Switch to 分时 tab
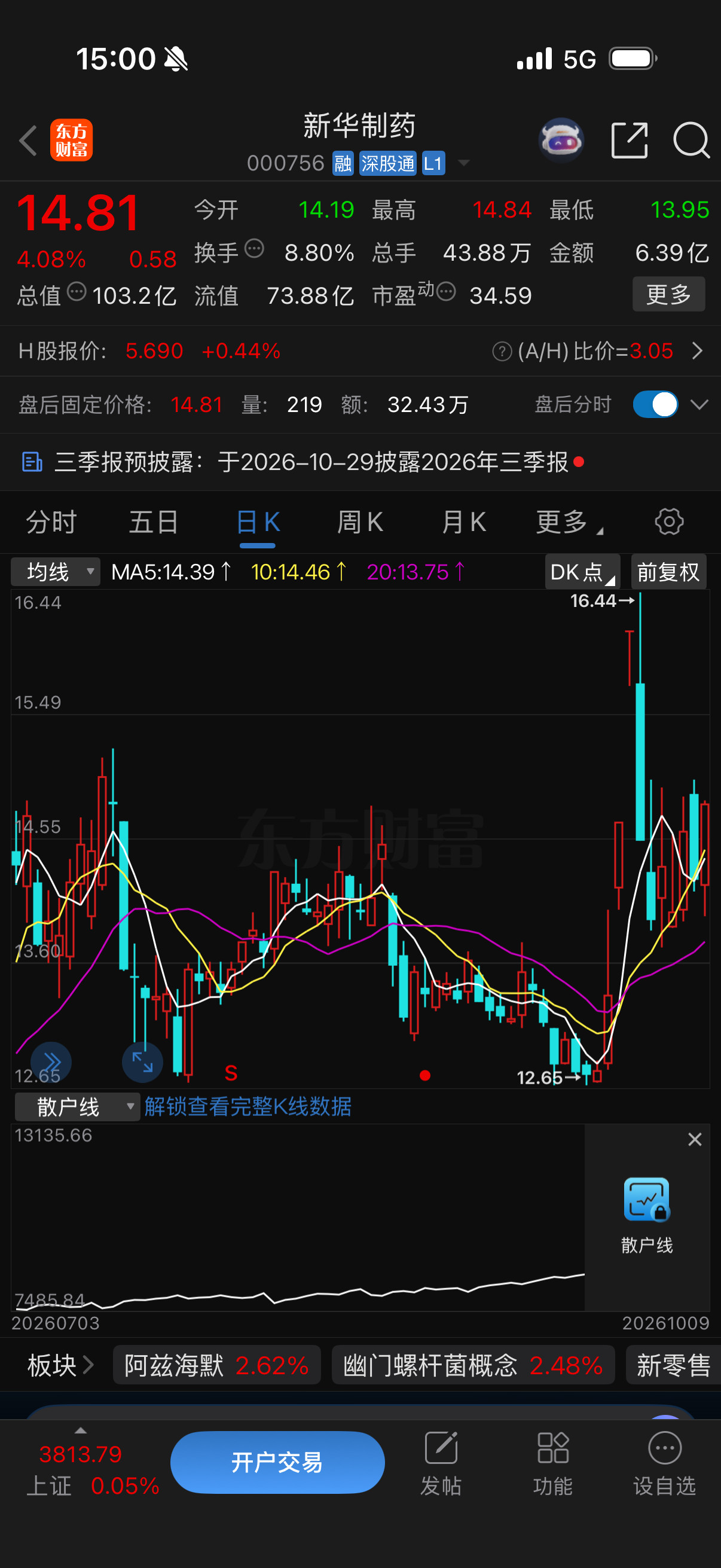 pos(51,522)
